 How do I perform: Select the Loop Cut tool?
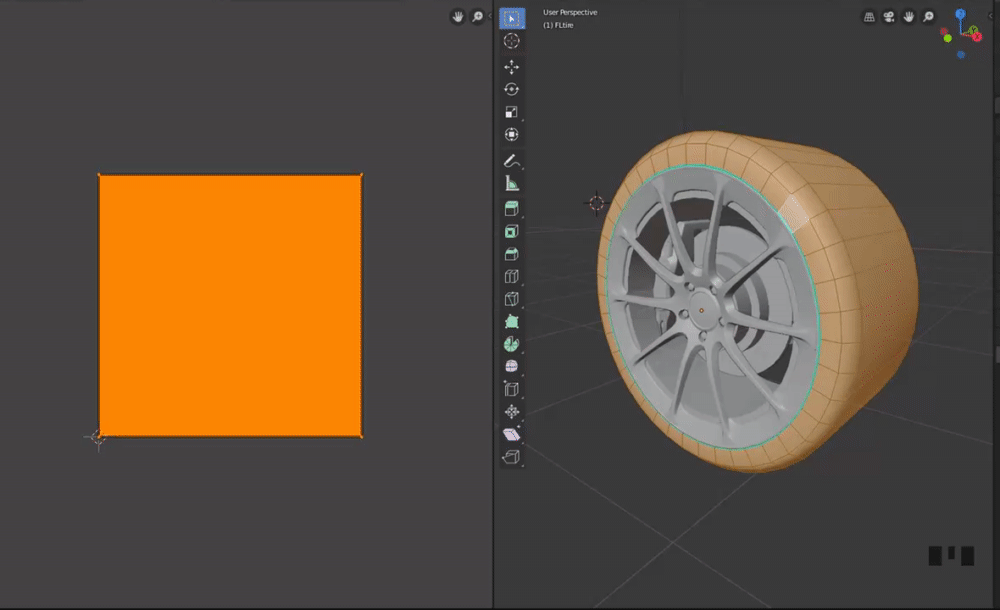[511, 276]
